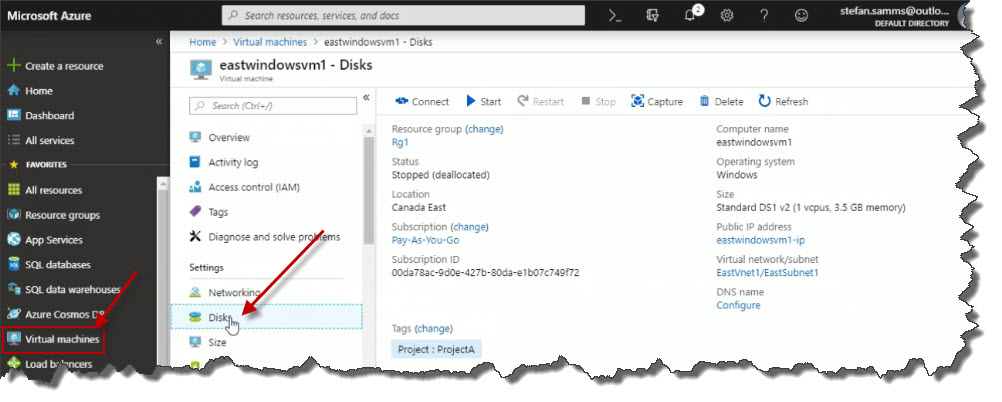Open the Cloud Shell icon
Screen dimensions: 1002x402
[x=615, y=16]
